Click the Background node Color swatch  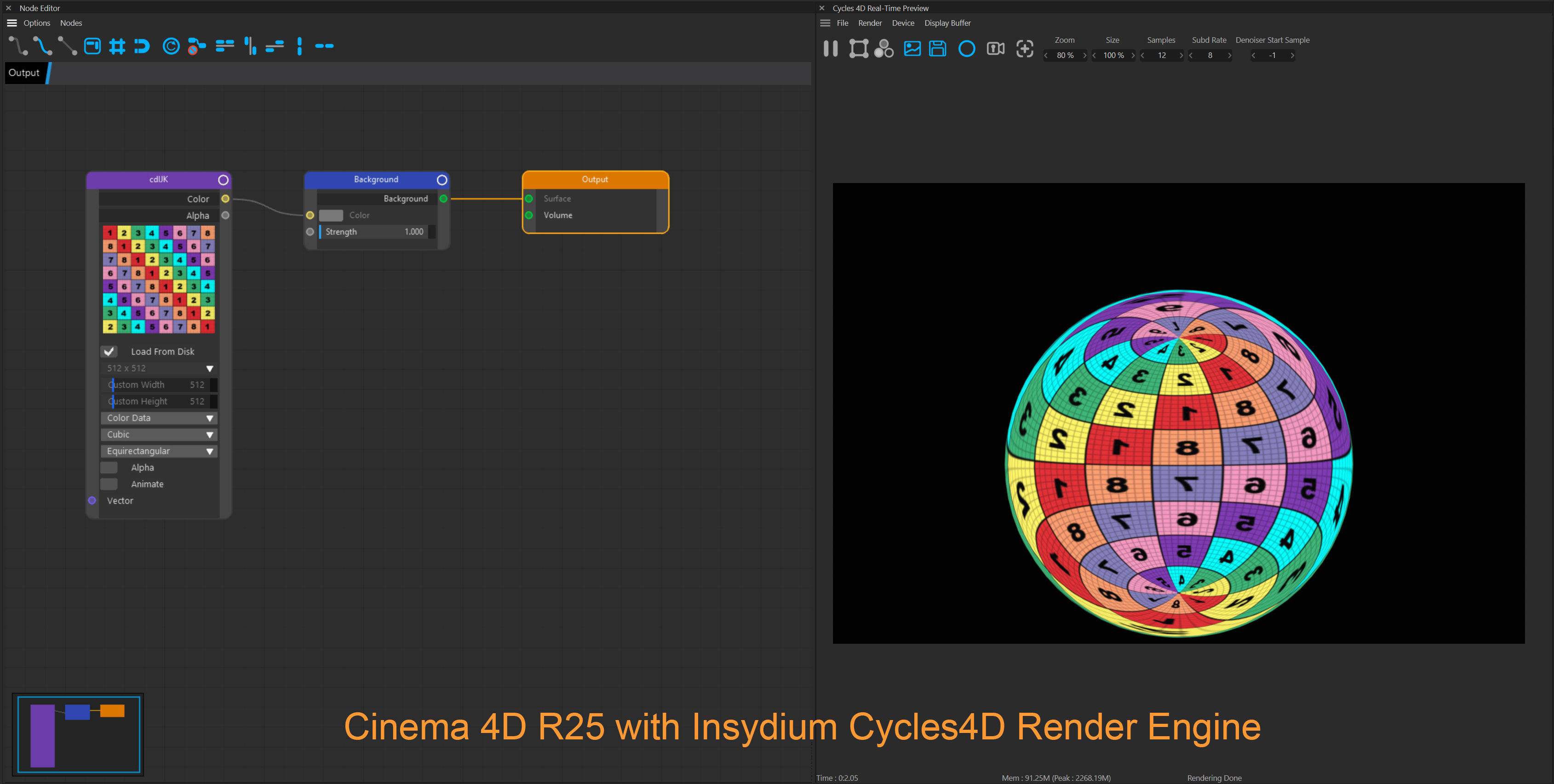click(331, 215)
